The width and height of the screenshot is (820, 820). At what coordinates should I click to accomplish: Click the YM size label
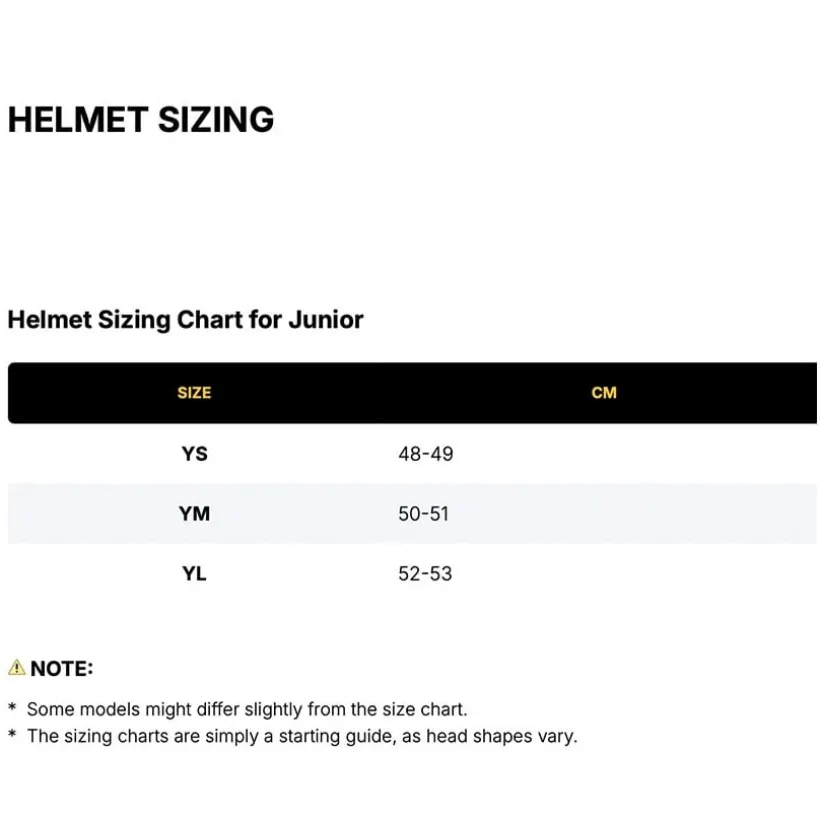pos(195,514)
